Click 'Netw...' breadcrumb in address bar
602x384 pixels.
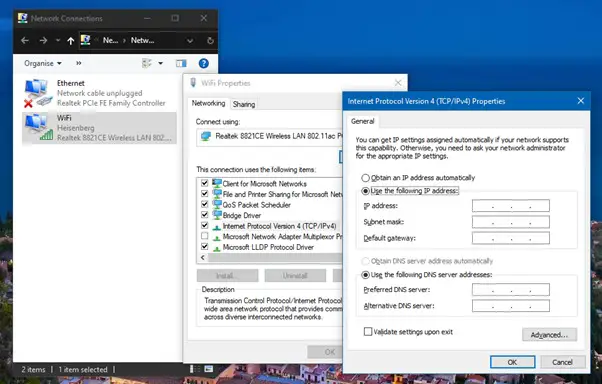click(x=142, y=40)
